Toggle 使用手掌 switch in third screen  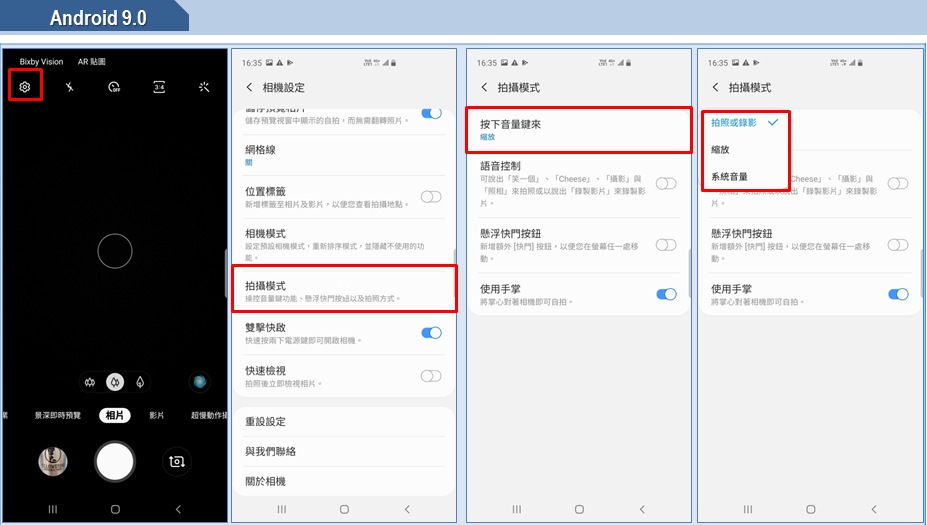666,294
